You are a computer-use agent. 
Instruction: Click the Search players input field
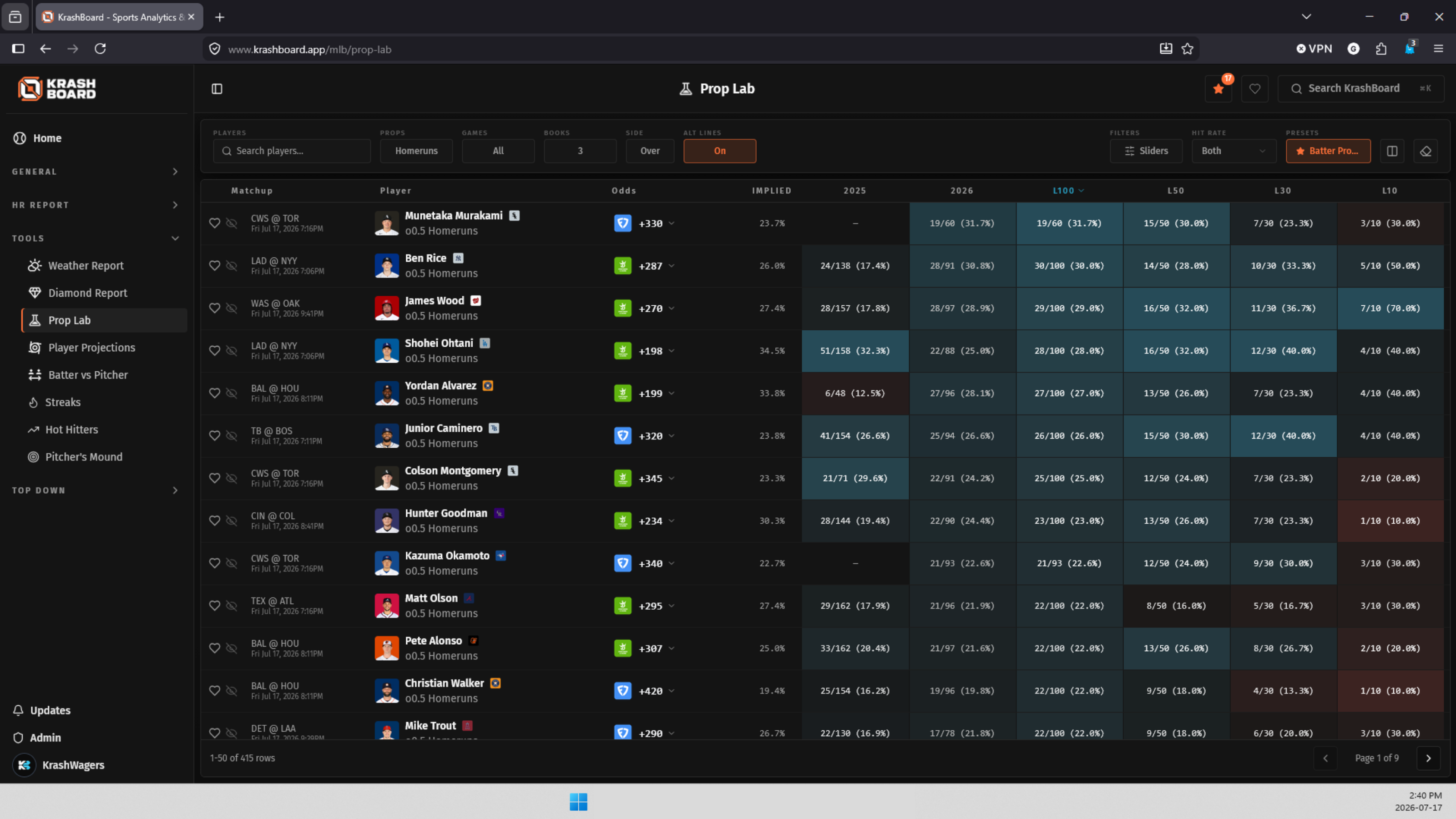292,151
